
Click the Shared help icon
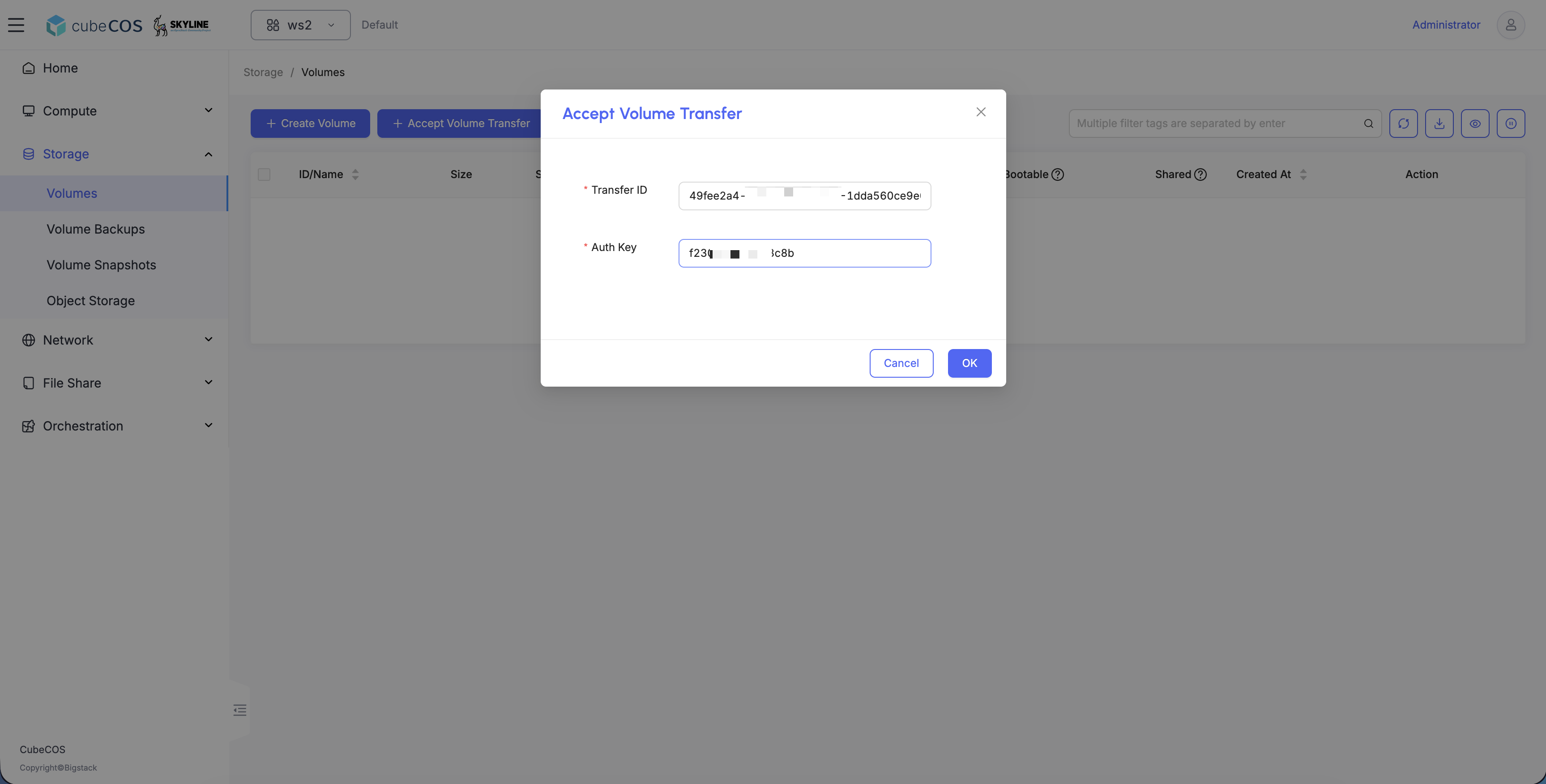(1200, 175)
